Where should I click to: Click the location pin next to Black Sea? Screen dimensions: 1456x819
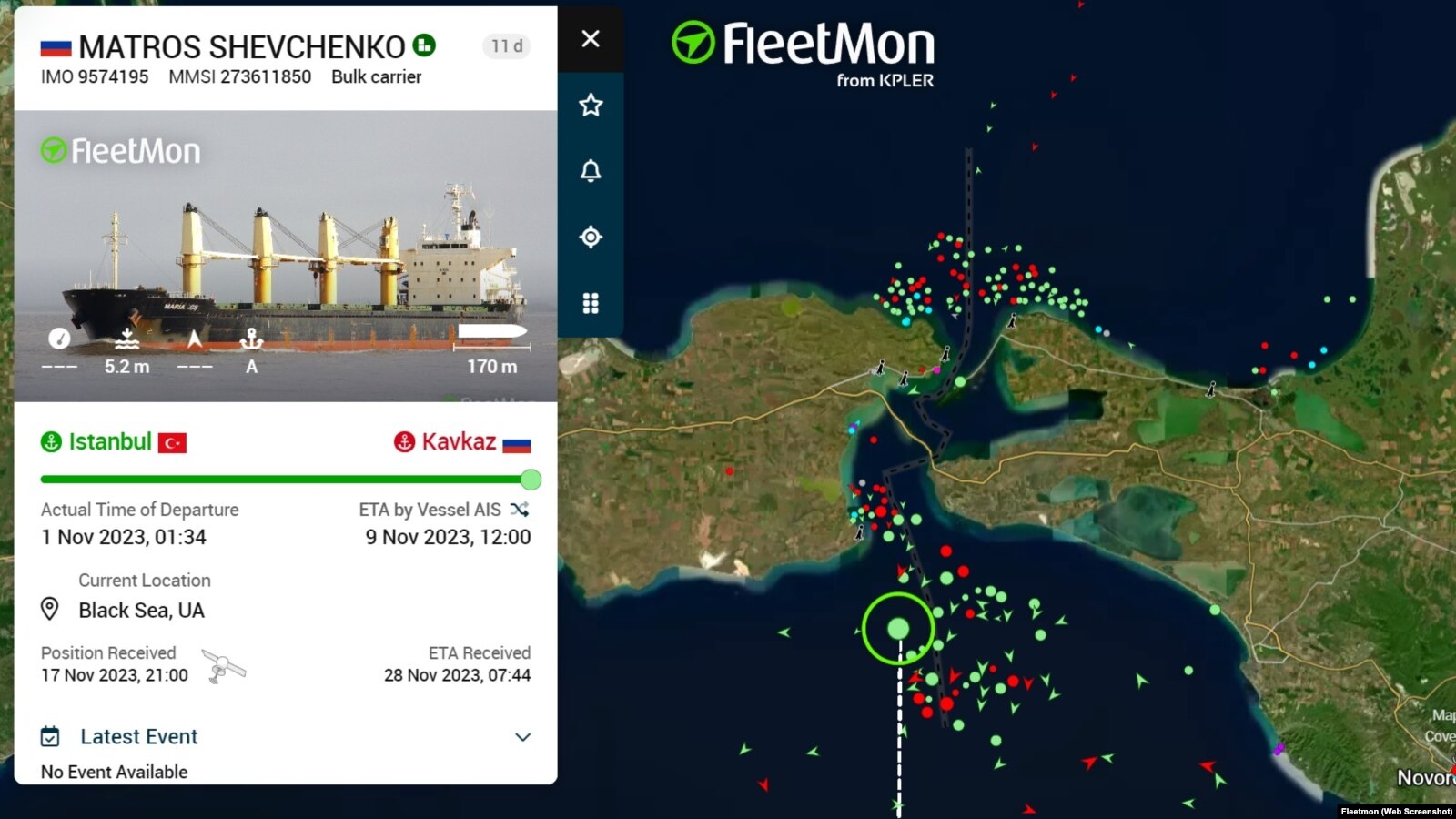coord(50,609)
